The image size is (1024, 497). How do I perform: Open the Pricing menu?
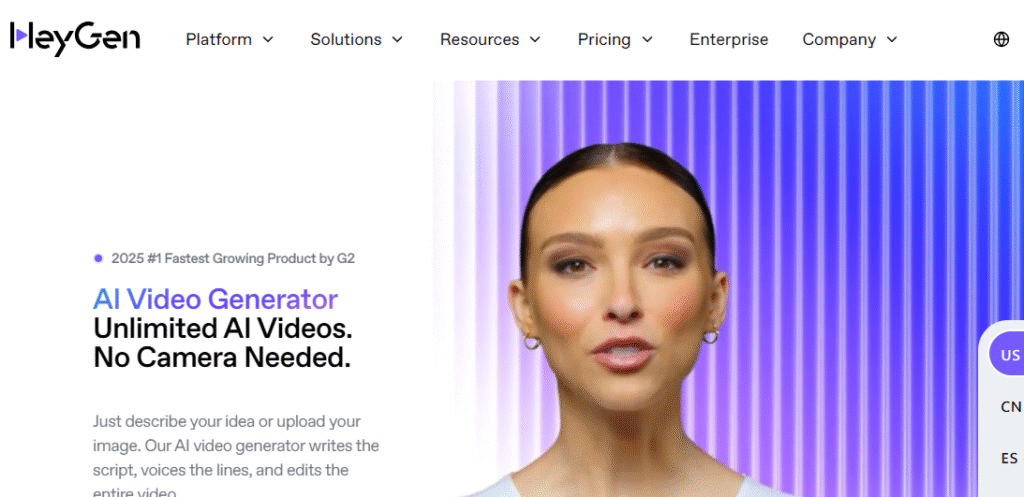(x=604, y=39)
